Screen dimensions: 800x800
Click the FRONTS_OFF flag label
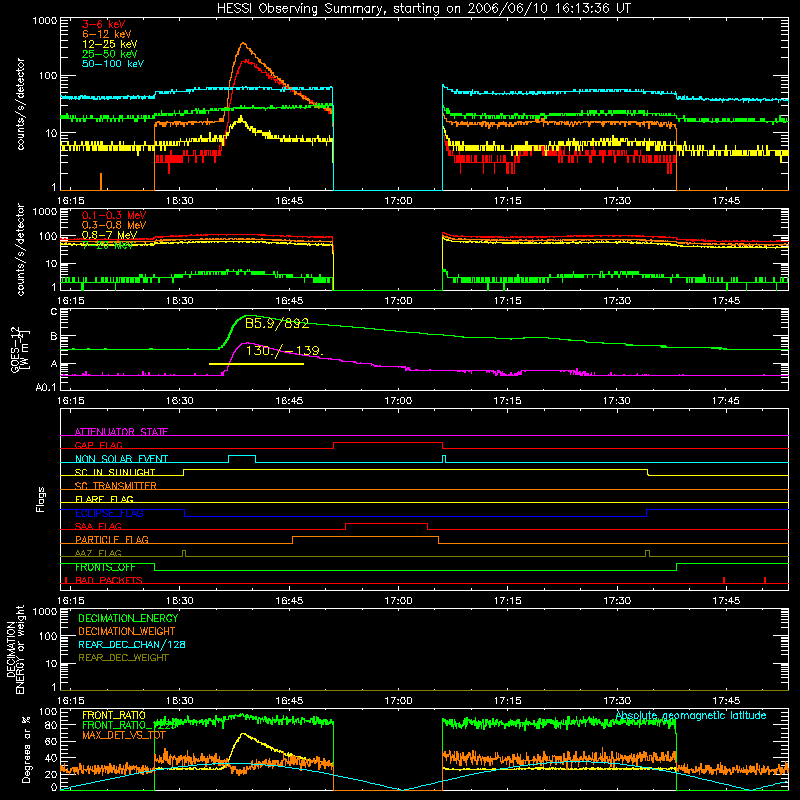pos(105,567)
